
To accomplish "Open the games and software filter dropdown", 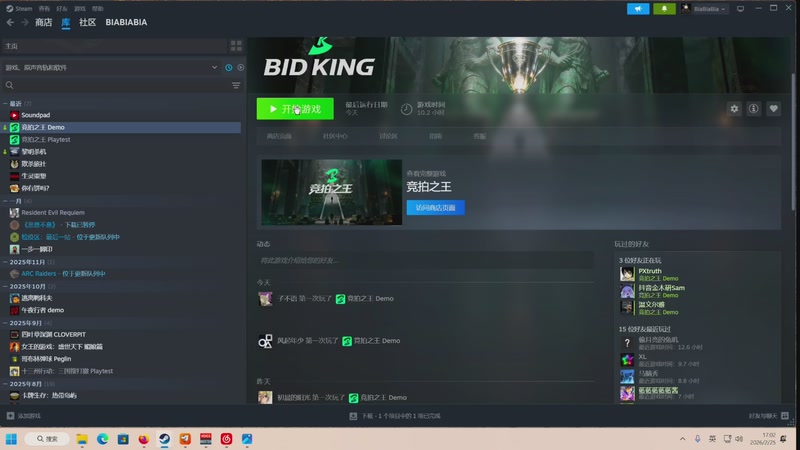I will pos(111,67).
